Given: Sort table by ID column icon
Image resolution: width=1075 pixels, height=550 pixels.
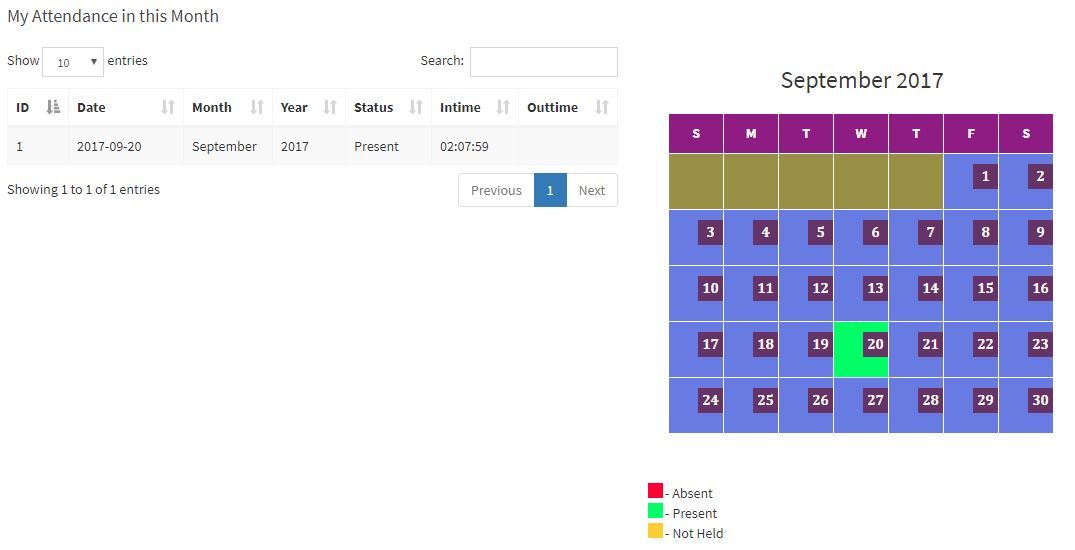Looking at the screenshot, I should pyautogui.click(x=53, y=107).
